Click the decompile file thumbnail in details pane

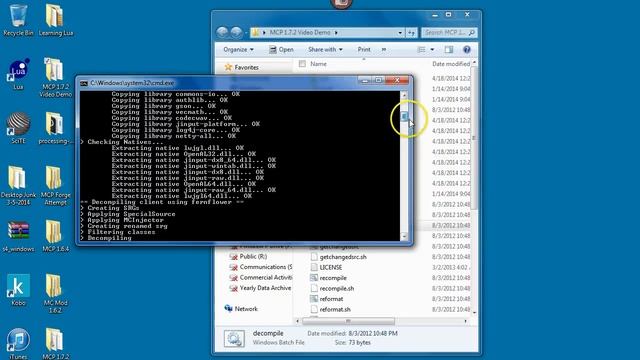click(x=234, y=338)
